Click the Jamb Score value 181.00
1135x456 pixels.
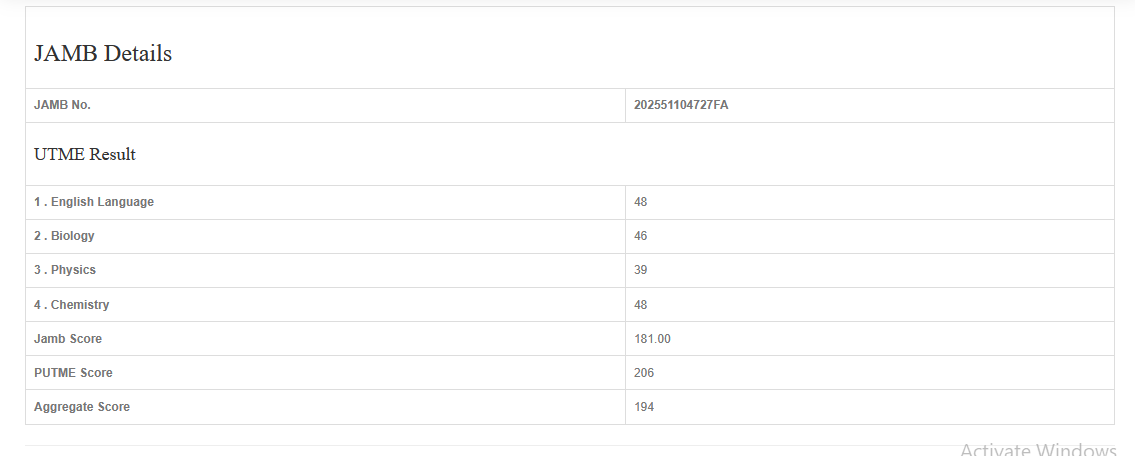coord(652,339)
